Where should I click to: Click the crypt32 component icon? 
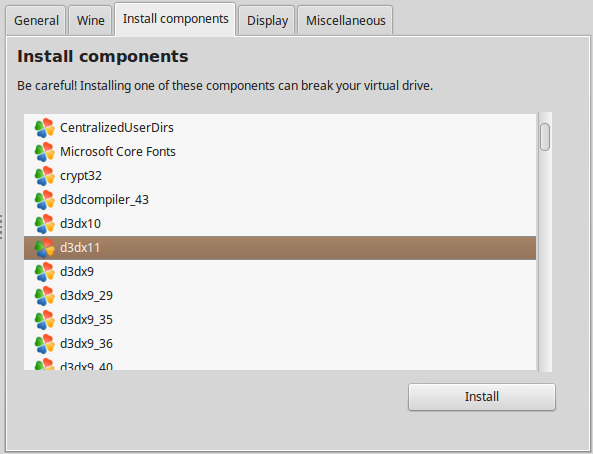(x=45, y=176)
